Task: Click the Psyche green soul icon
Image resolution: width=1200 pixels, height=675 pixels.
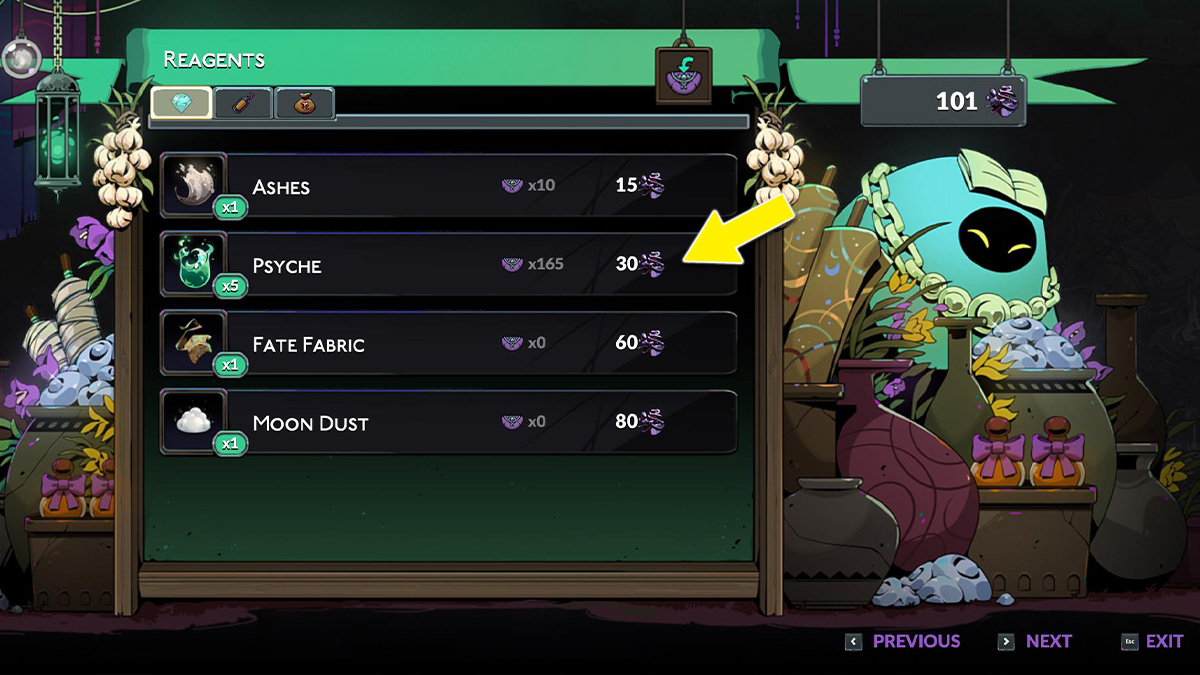Action: [193, 264]
